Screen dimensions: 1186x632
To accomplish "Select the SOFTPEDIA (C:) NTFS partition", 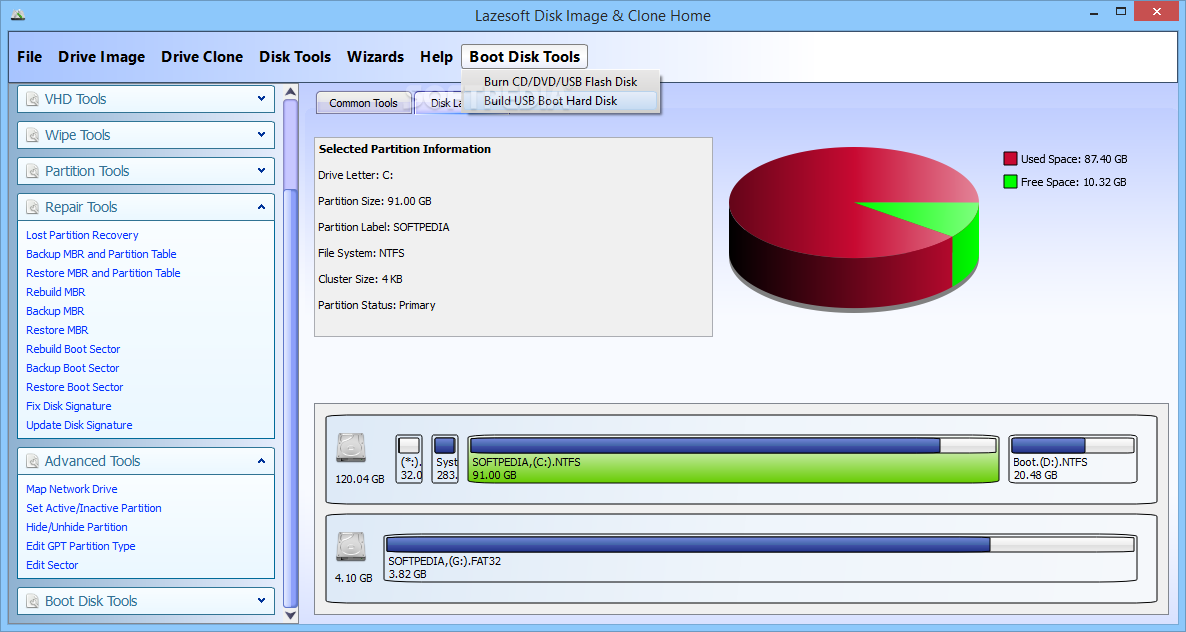I will tap(733, 459).
